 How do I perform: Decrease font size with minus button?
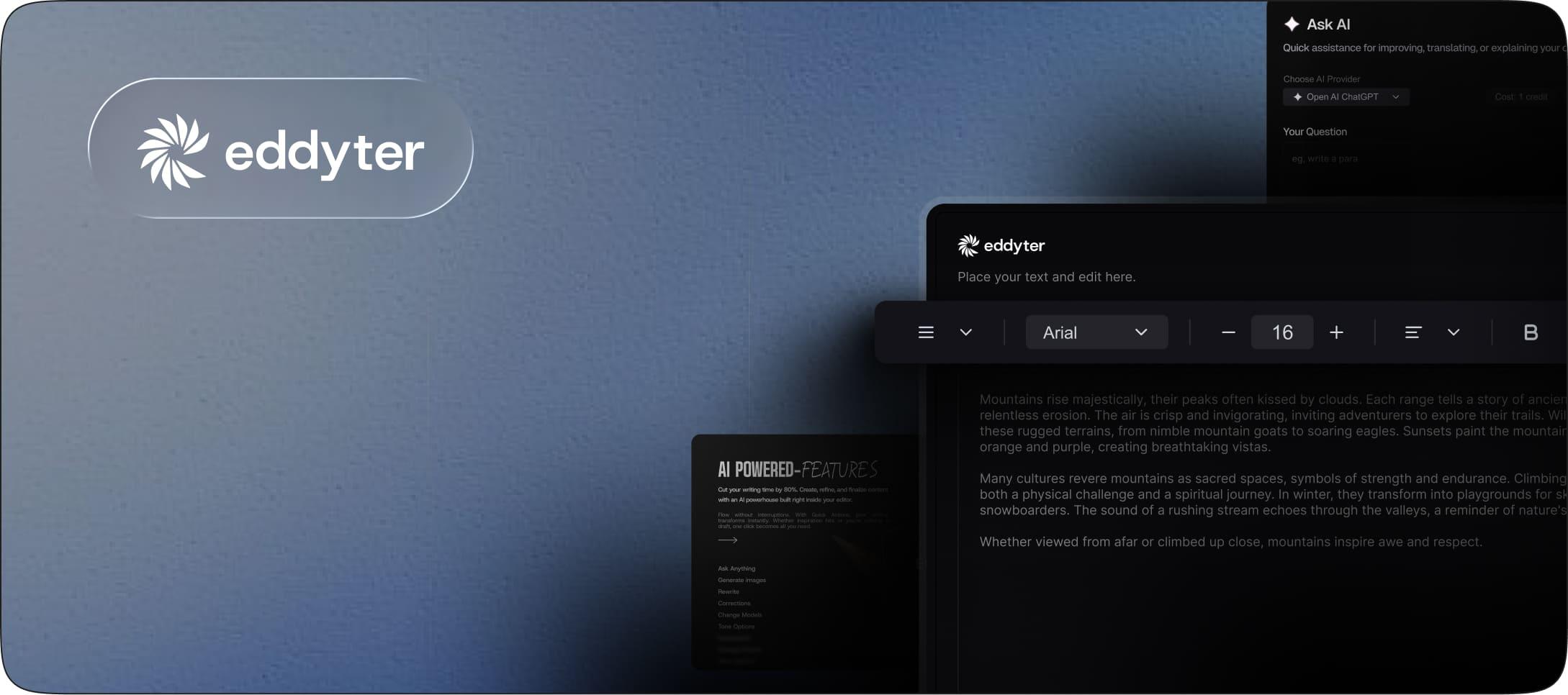(x=1229, y=332)
